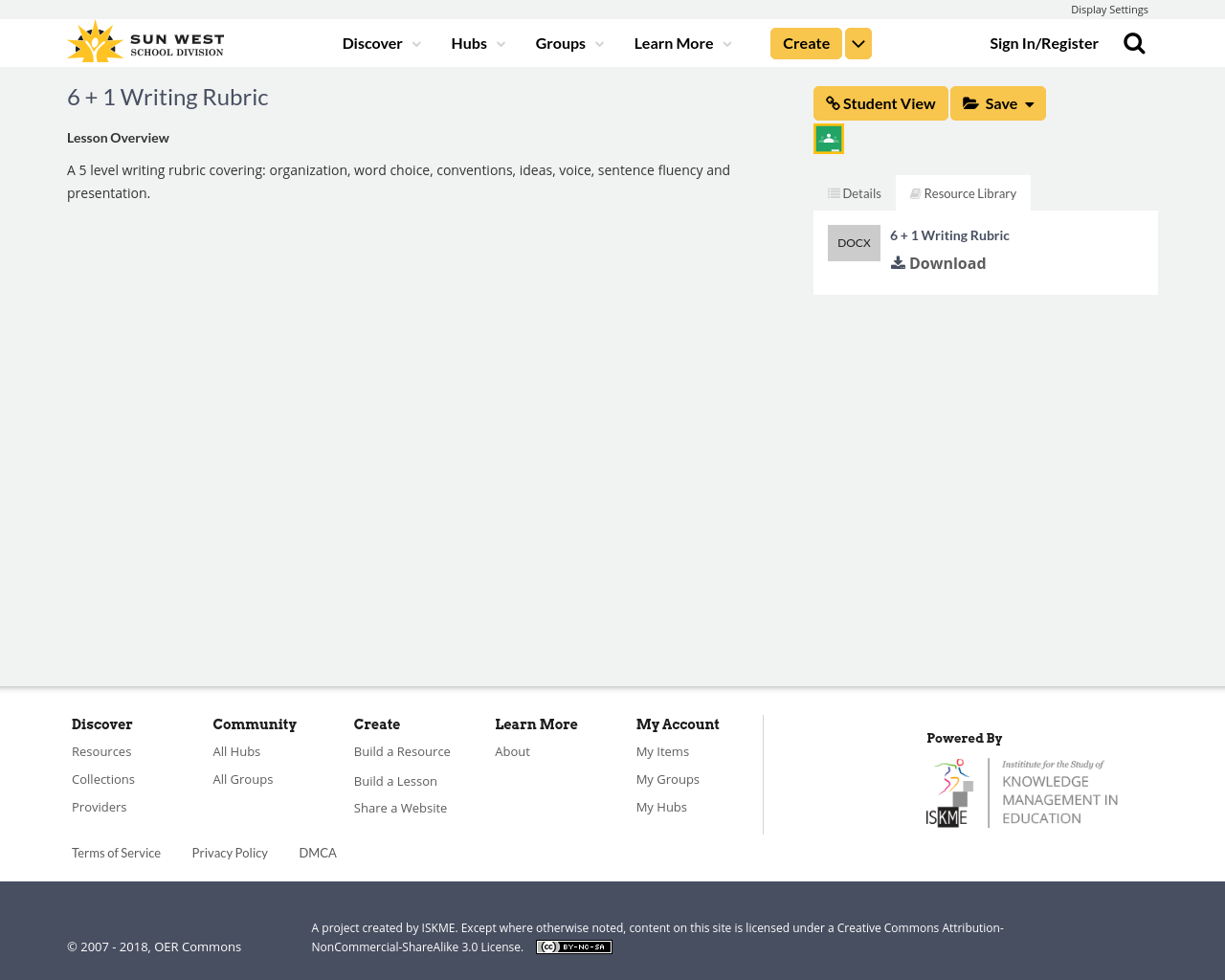Screen dimensions: 1225x980
Task: Click the DOCX file type badge
Action: pos(854,243)
